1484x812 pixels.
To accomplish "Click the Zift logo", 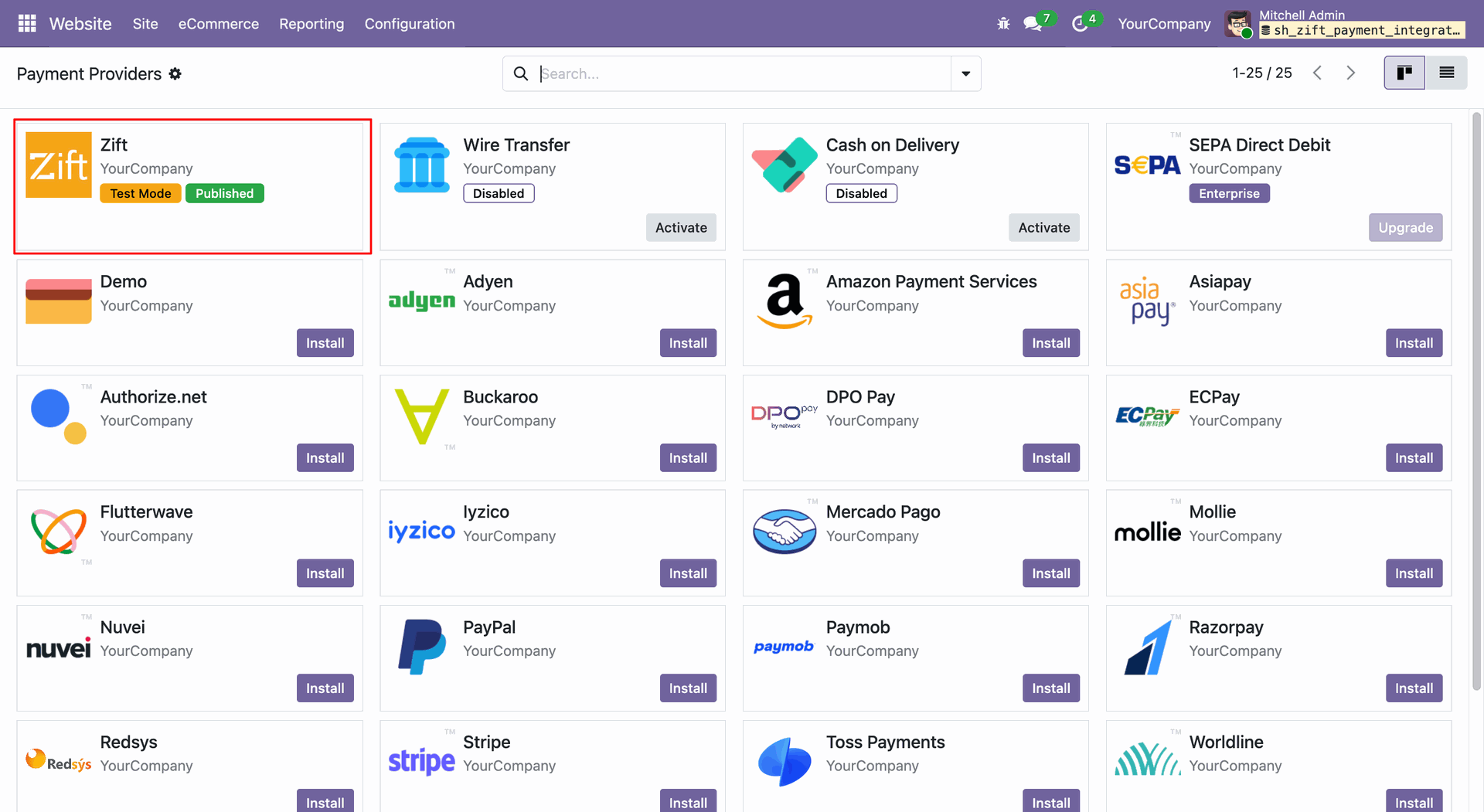I will pyautogui.click(x=59, y=165).
